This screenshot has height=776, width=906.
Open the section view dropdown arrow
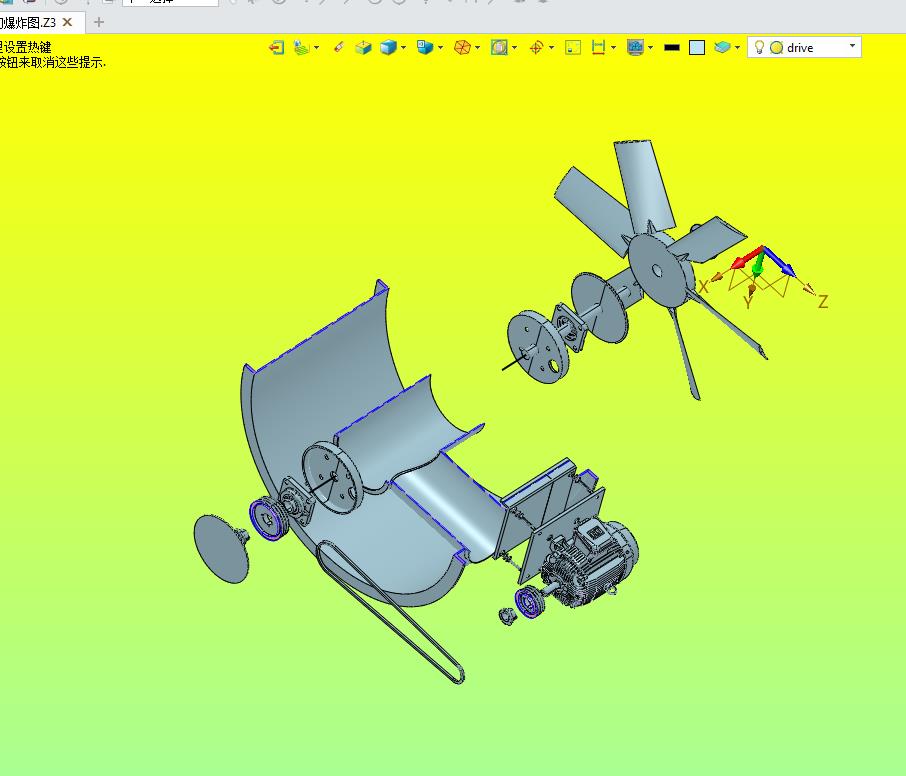[x=514, y=47]
